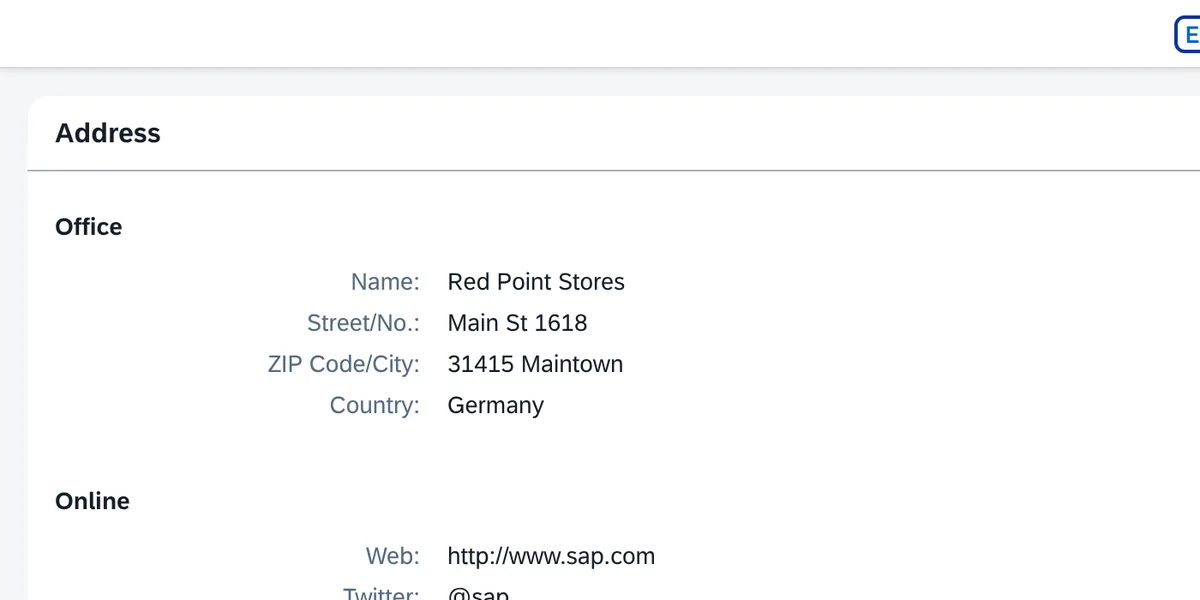Select the "Main St 1618" street value
The height and width of the screenshot is (600, 1200).
tap(517, 323)
